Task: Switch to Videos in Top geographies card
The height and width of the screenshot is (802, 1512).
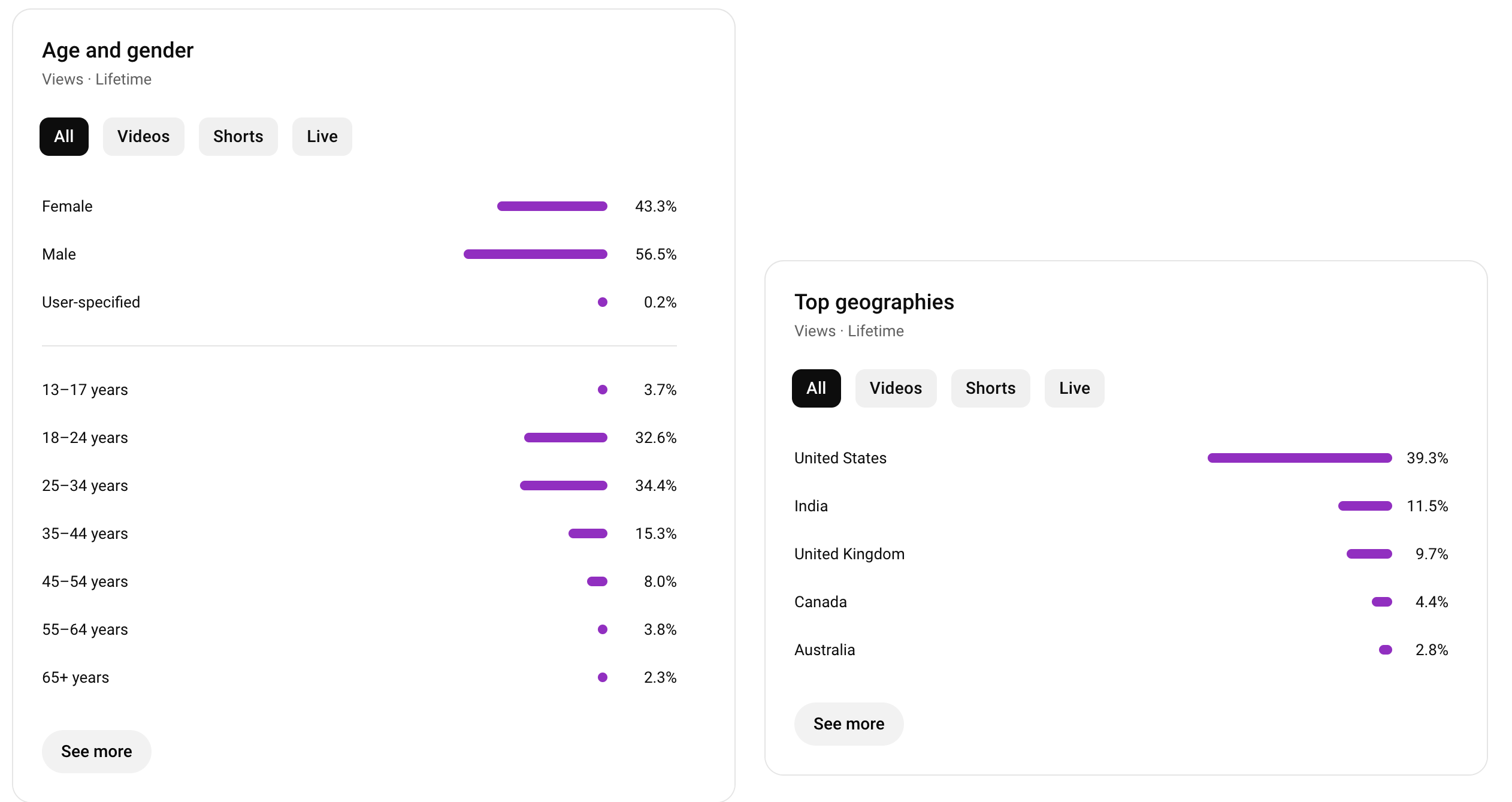Action: click(x=896, y=388)
